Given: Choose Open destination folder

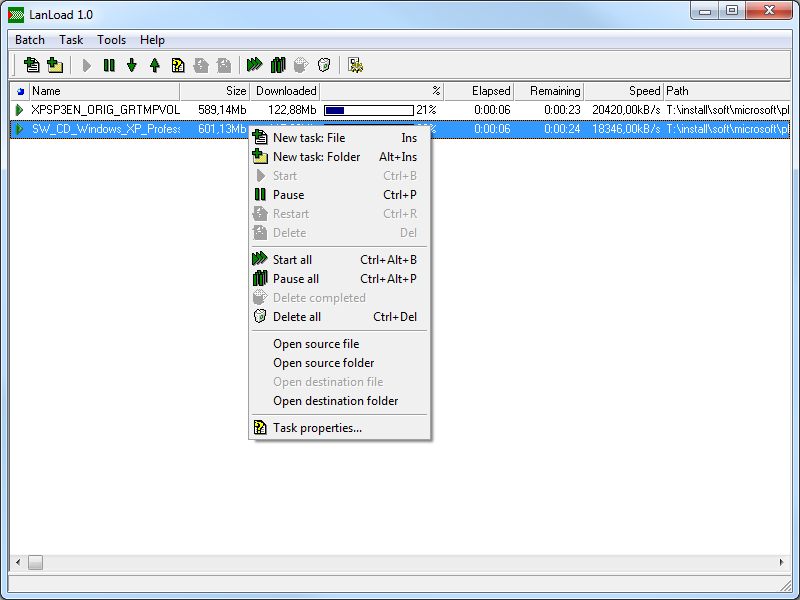Looking at the screenshot, I should (x=339, y=401).
